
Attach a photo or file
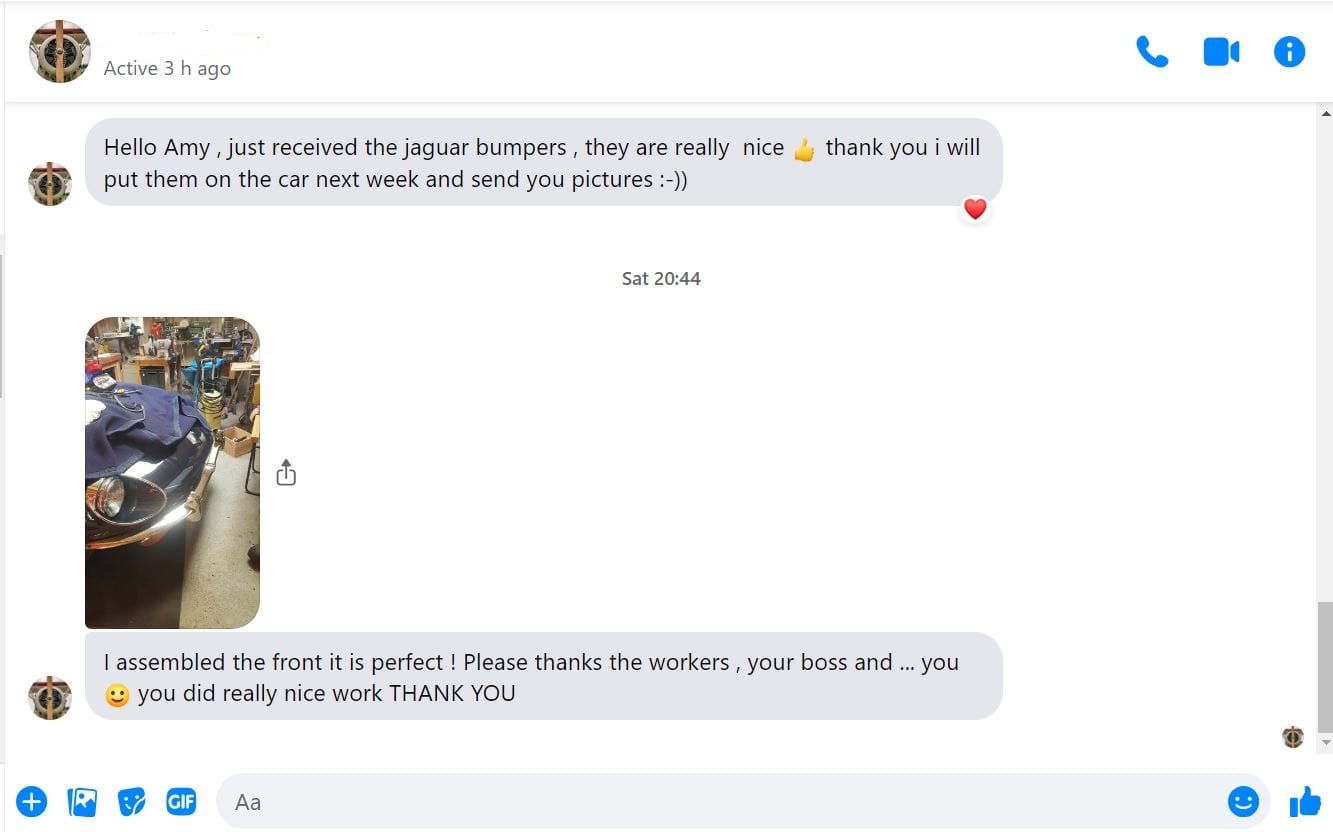pos(82,801)
